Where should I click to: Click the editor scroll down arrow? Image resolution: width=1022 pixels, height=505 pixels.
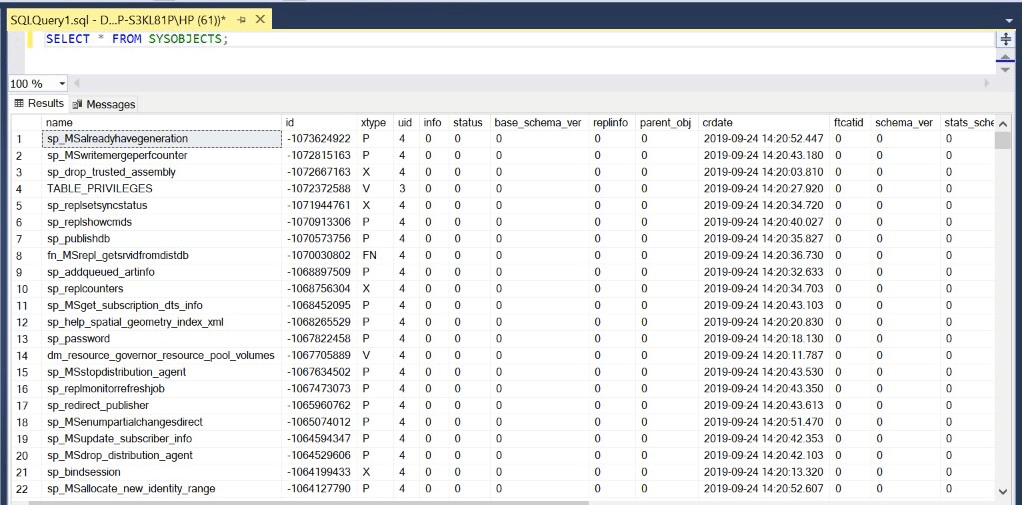pos(1004,68)
